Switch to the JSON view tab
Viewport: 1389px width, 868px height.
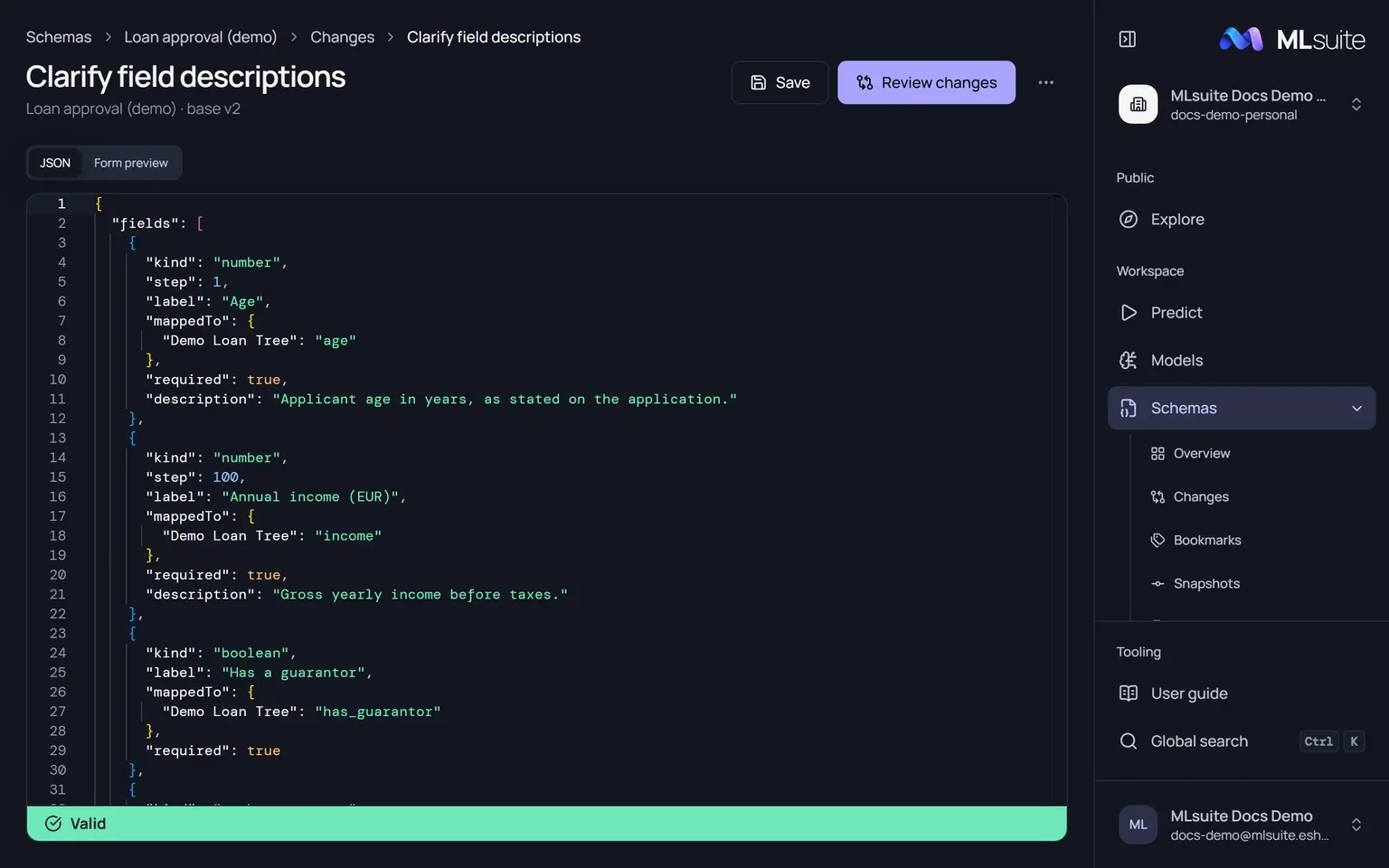pyautogui.click(x=55, y=163)
